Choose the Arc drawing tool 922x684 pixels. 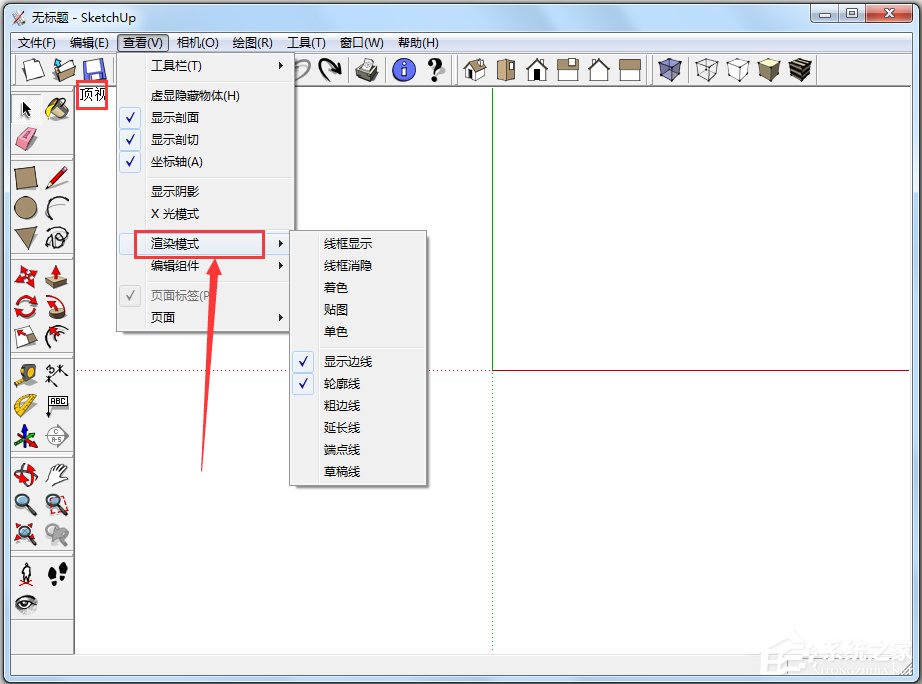pyautogui.click(x=57, y=208)
